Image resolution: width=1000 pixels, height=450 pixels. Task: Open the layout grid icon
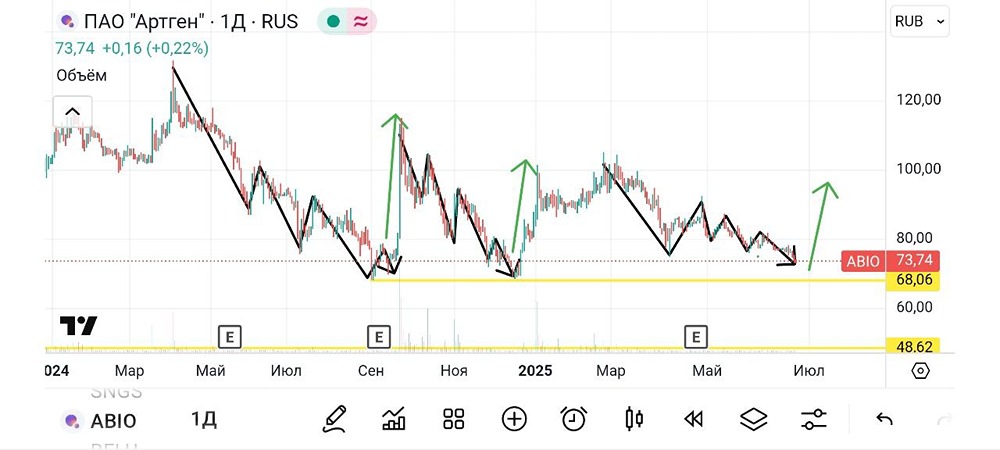[453, 419]
